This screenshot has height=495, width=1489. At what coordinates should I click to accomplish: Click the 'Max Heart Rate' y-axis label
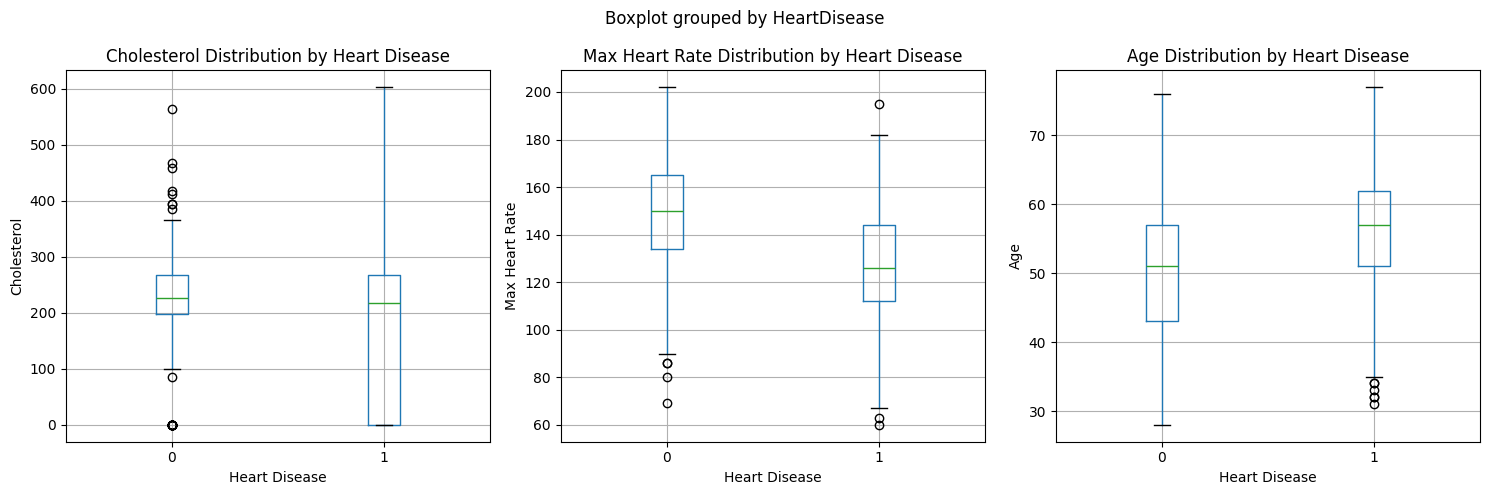[511, 256]
